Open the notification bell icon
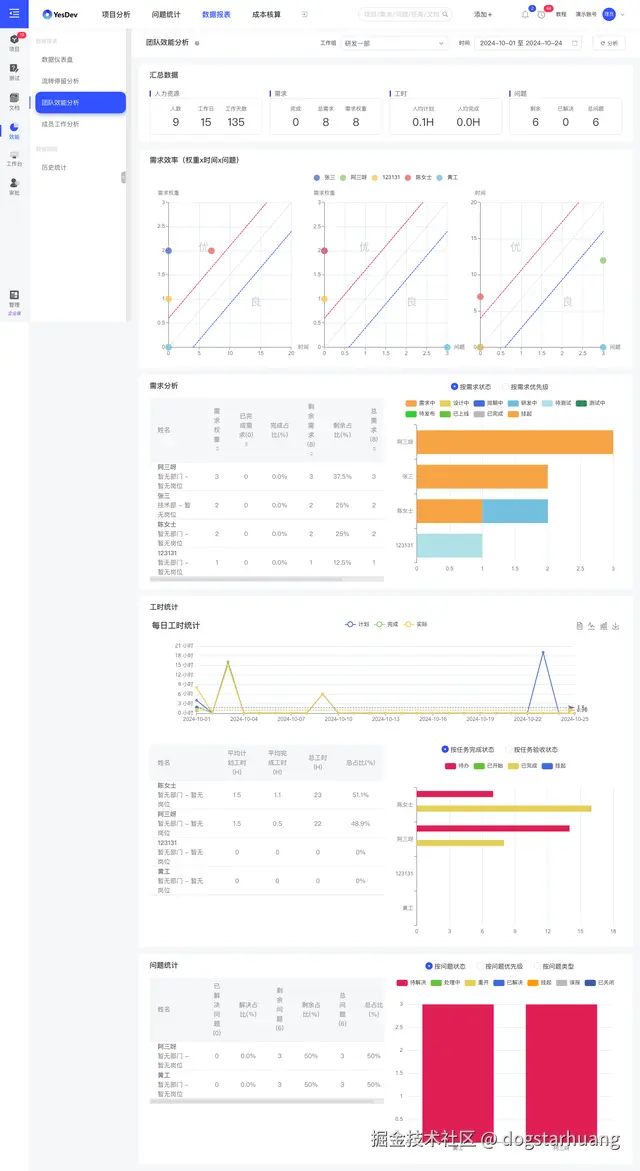This screenshot has width=640, height=1171. 525,15
